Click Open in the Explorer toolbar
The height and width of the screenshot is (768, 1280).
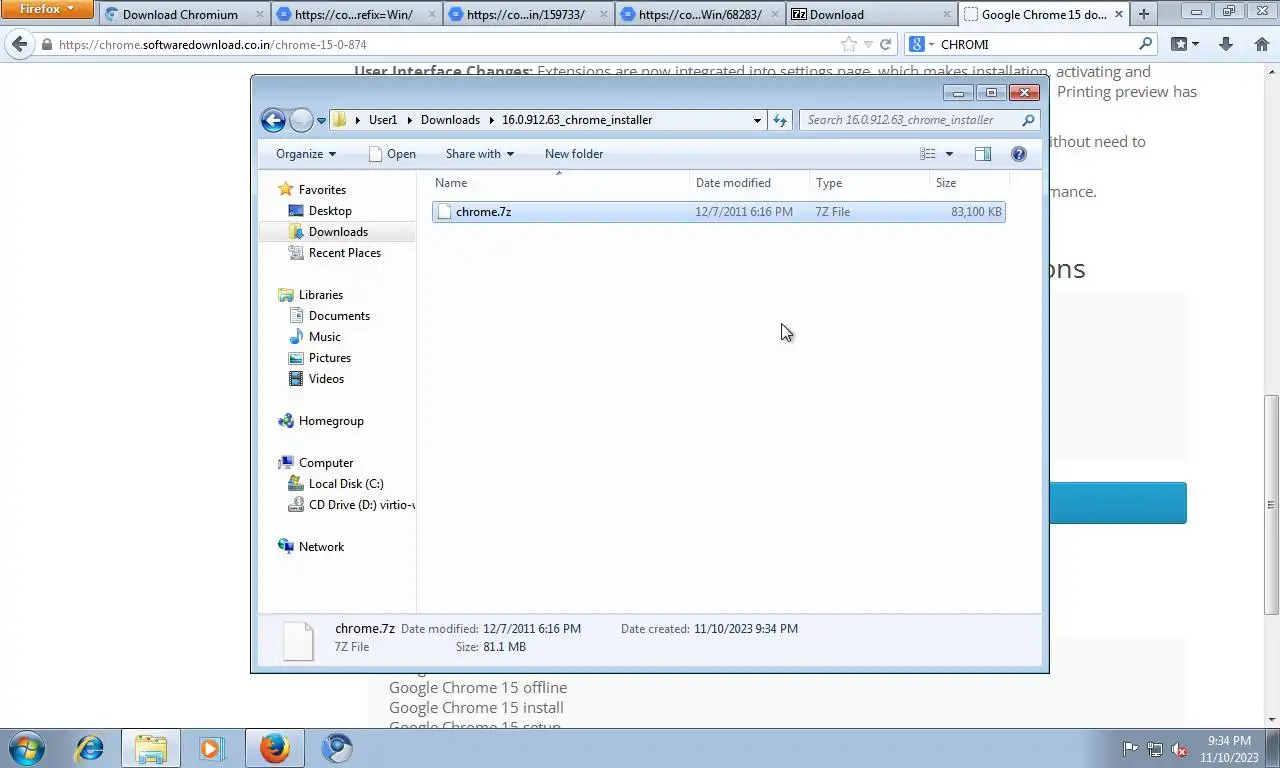[x=392, y=154]
